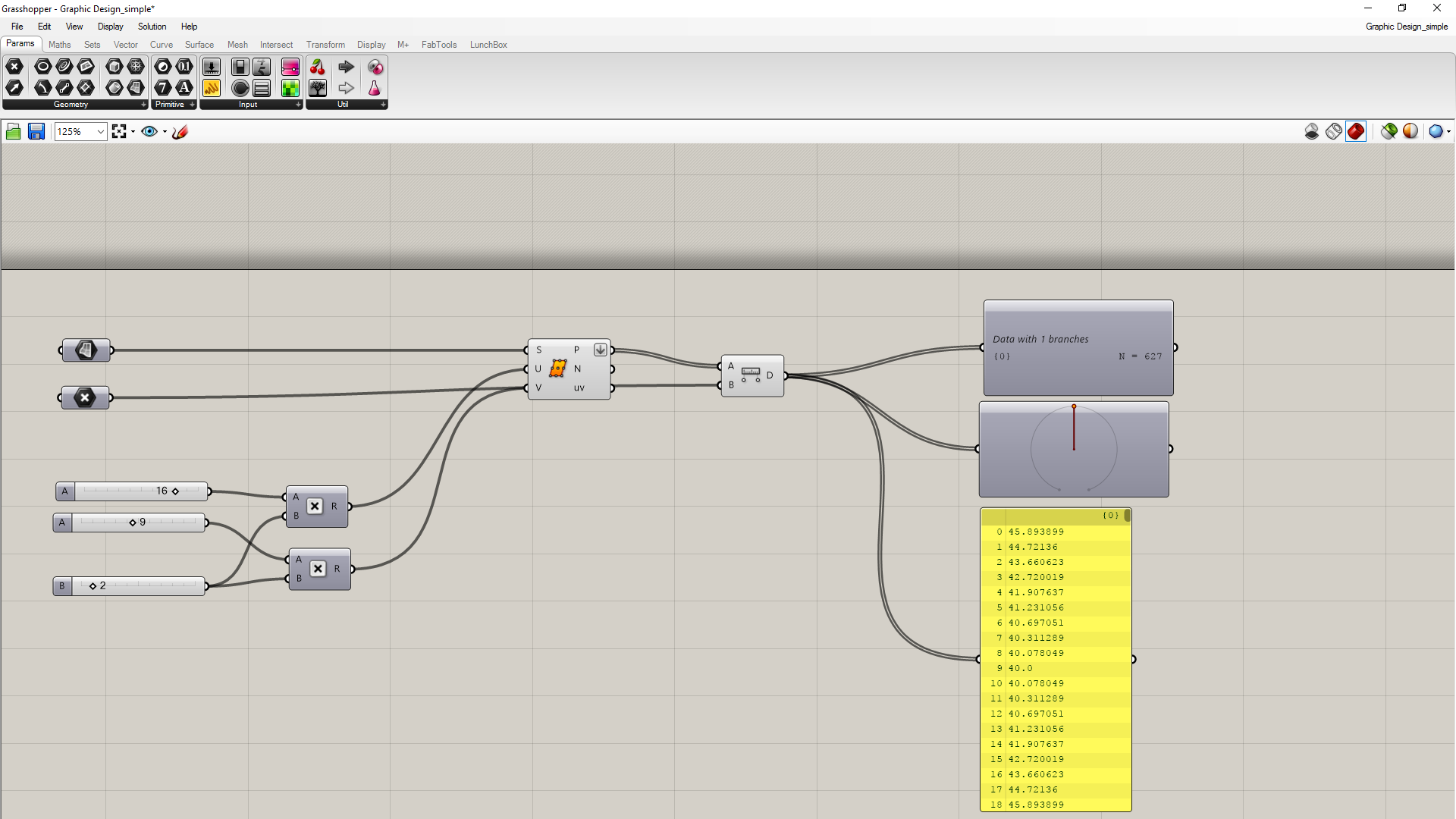Select the Circle parameter icon
The image size is (1456, 819).
(x=43, y=67)
